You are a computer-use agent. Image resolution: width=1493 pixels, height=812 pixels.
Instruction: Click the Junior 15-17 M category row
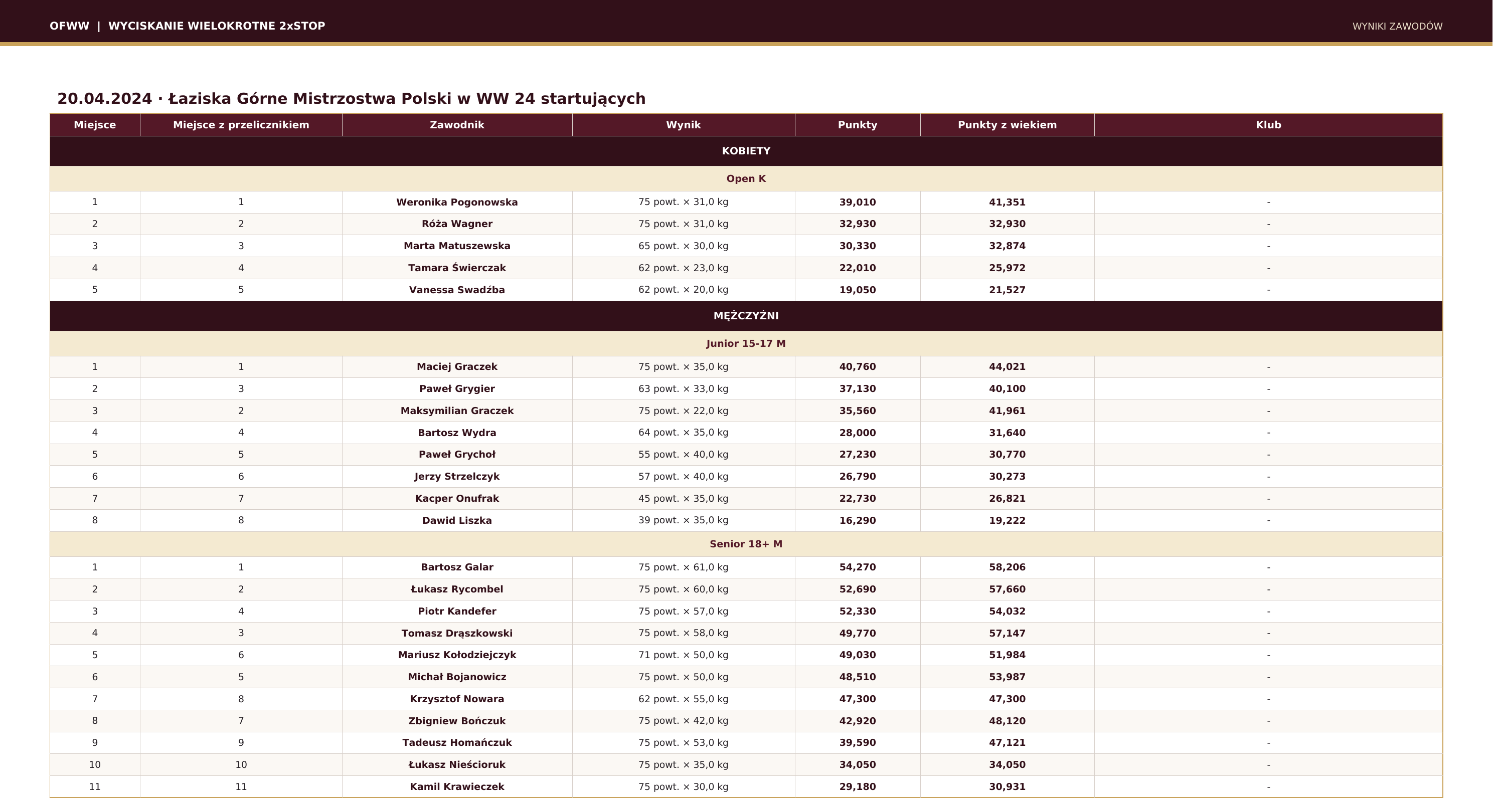point(746,343)
